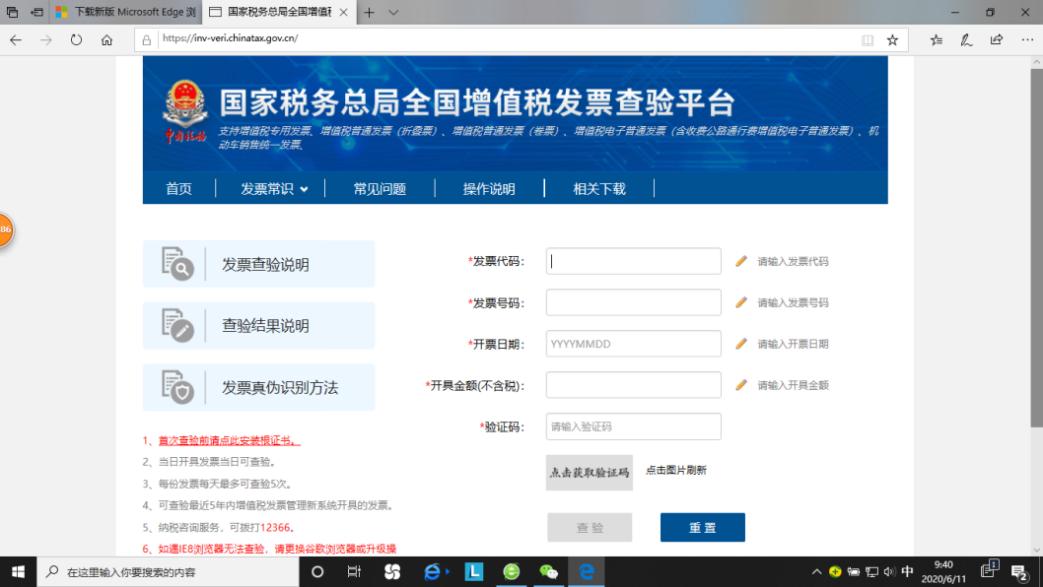Open 操作说明 navigation item

pyautogui.click(x=489, y=189)
